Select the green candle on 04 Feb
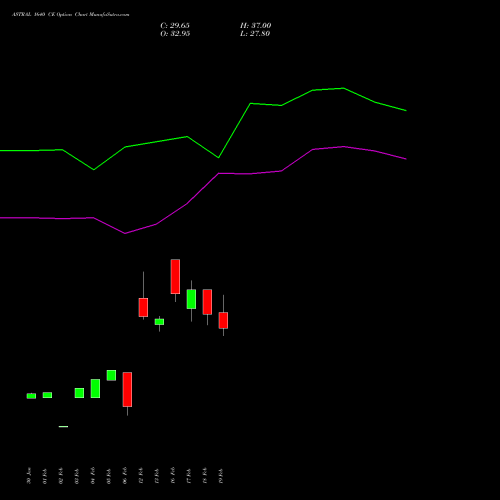Screen dimensions: 500x500 95,388
